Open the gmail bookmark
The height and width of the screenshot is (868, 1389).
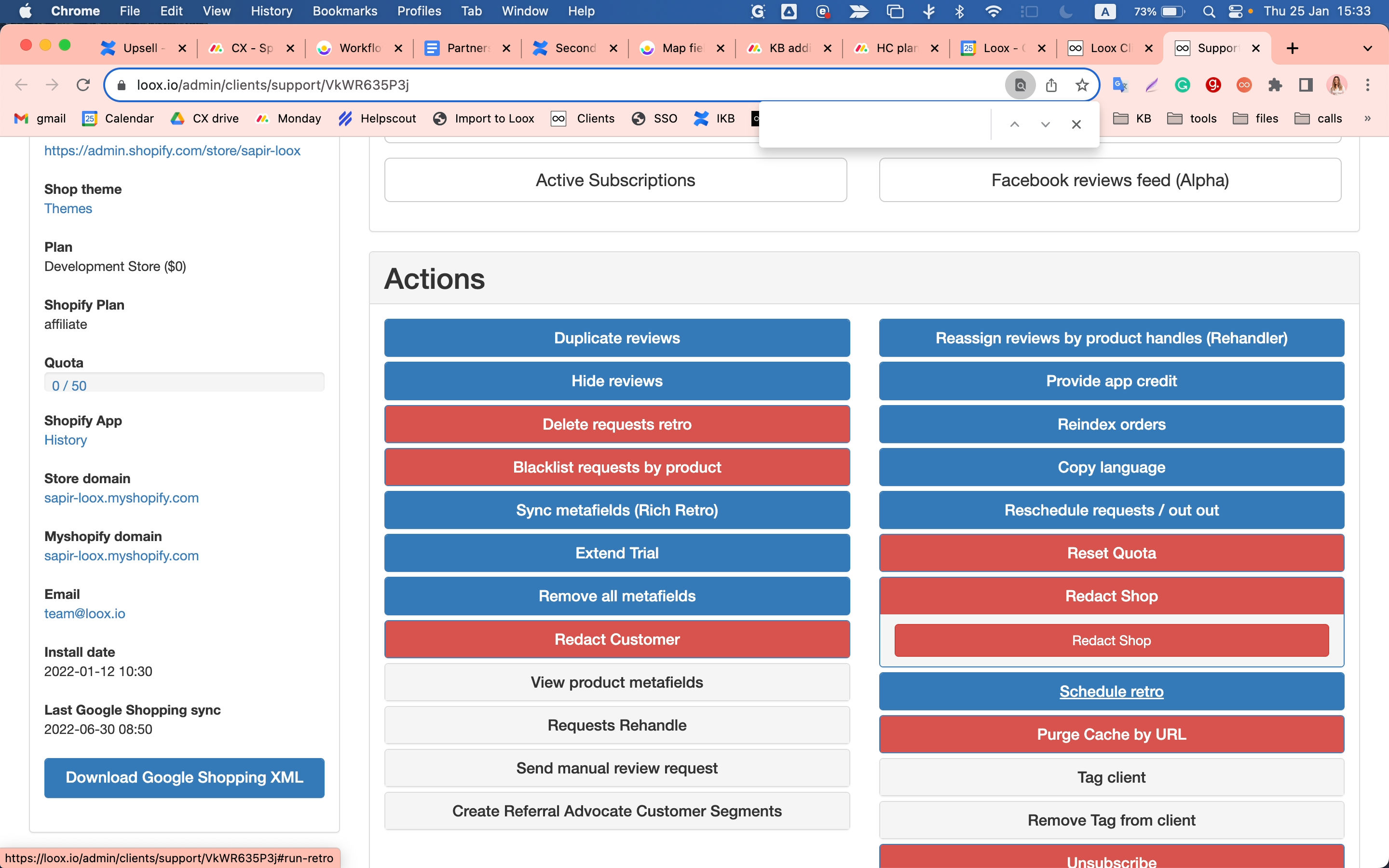coord(40,118)
